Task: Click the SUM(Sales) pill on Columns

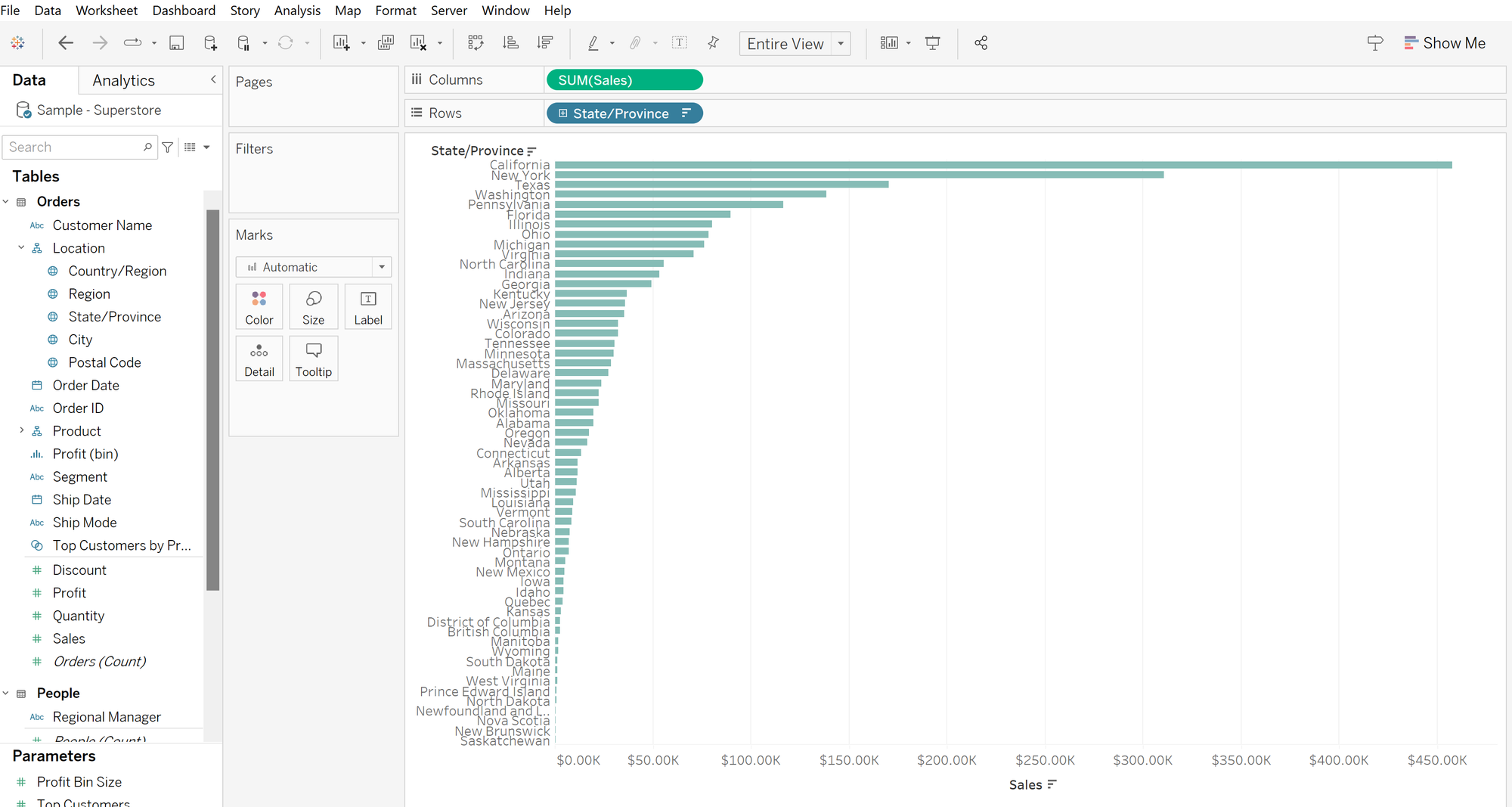Action: coord(624,79)
